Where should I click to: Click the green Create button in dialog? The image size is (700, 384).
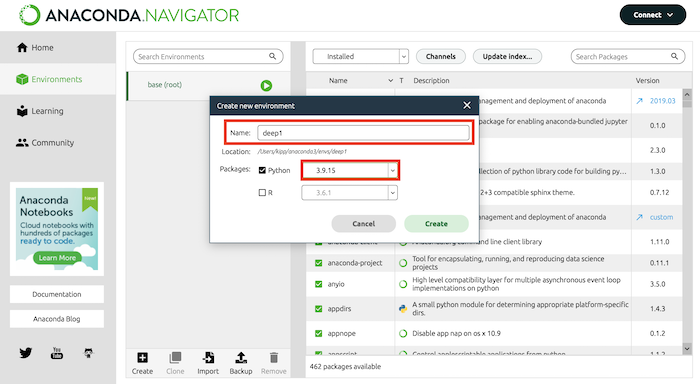click(436, 224)
